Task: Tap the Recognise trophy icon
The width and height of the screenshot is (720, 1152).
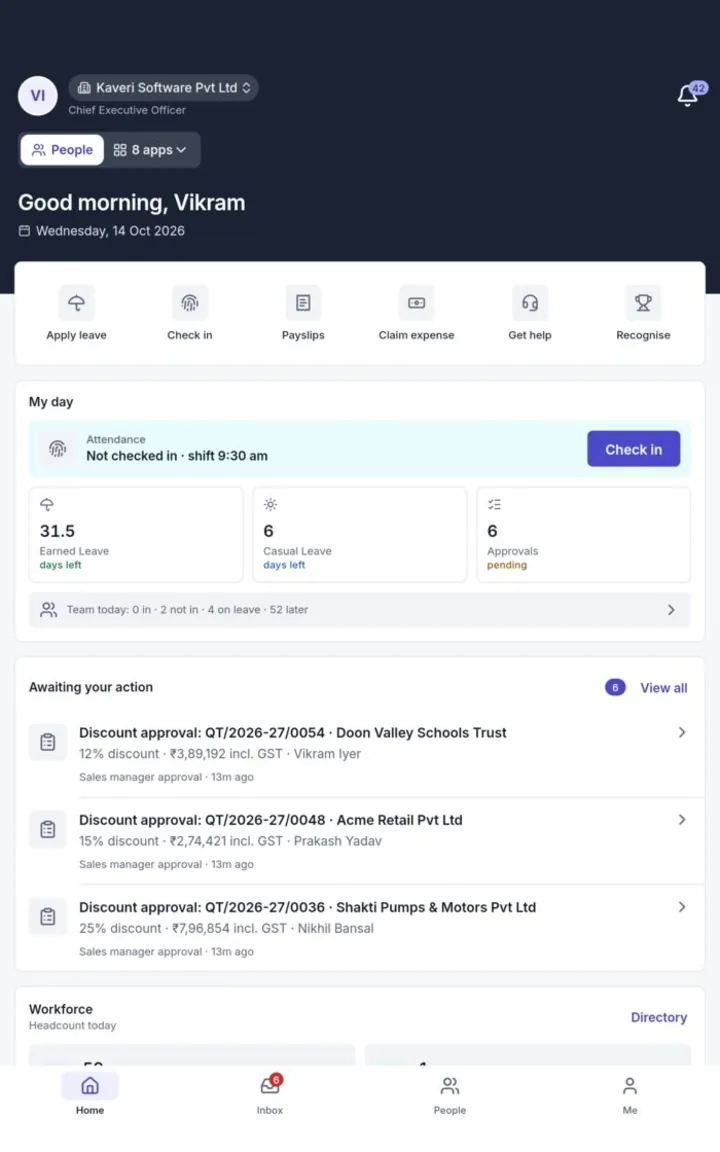Action: tap(643, 303)
